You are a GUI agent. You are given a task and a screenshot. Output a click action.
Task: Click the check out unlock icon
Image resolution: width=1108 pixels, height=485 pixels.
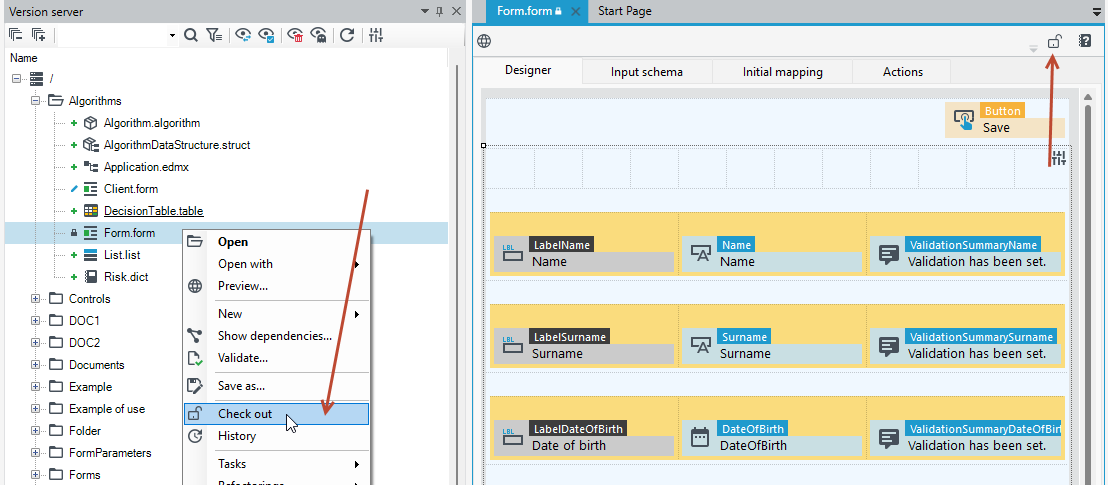[1054, 41]
